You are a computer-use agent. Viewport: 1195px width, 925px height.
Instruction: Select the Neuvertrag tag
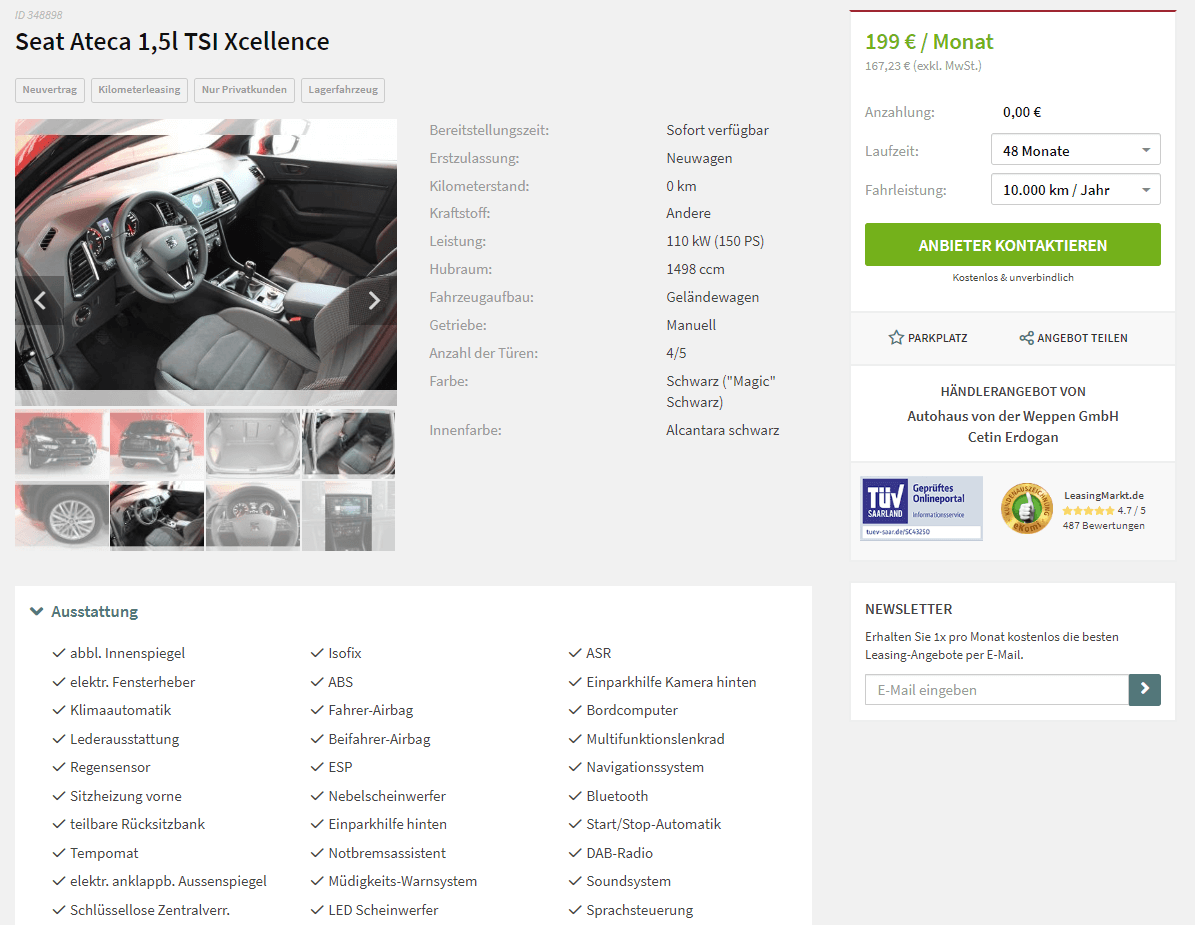click(x=50, y=90)
